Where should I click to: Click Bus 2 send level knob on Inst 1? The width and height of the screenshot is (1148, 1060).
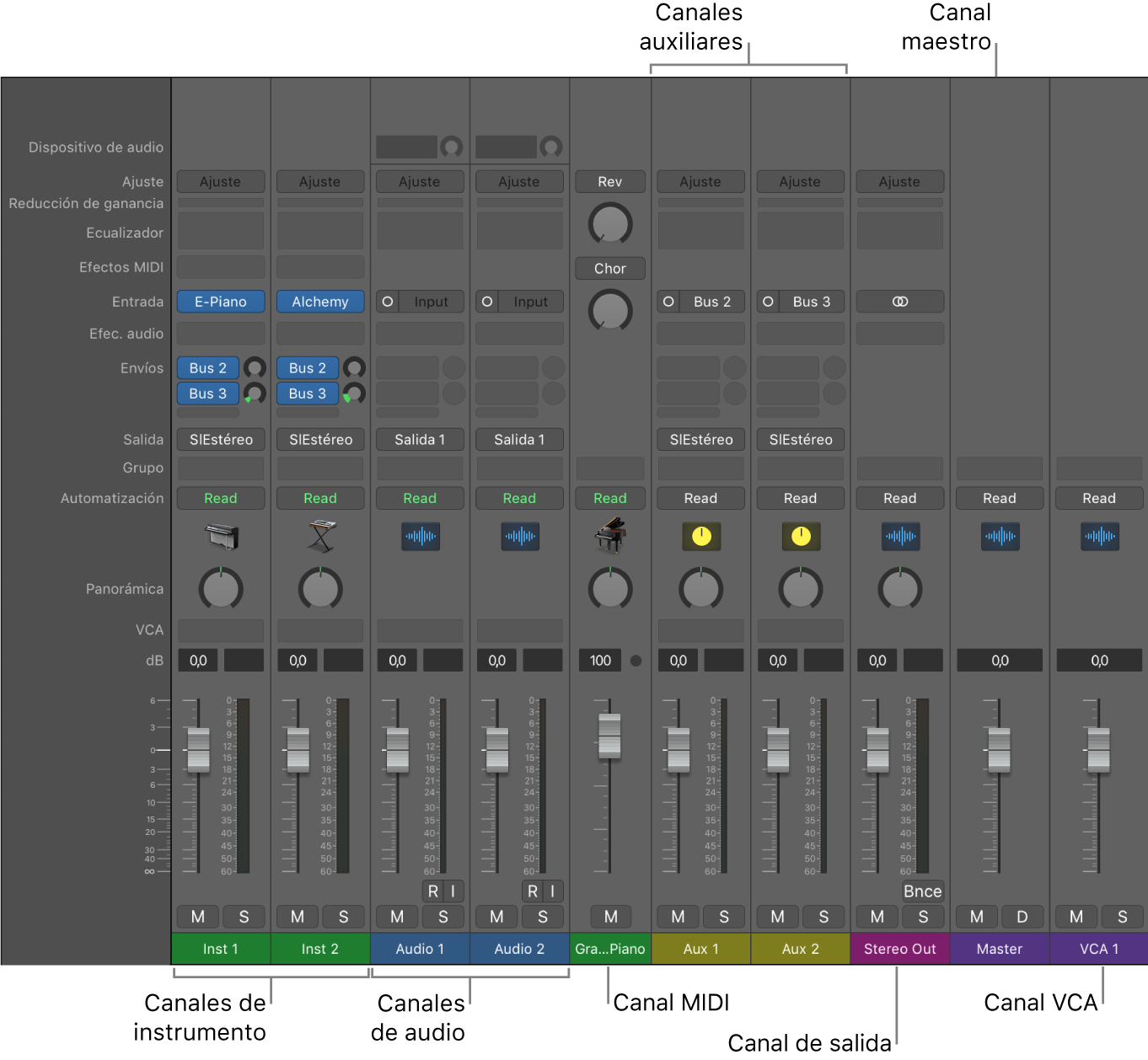pos(255,368)
